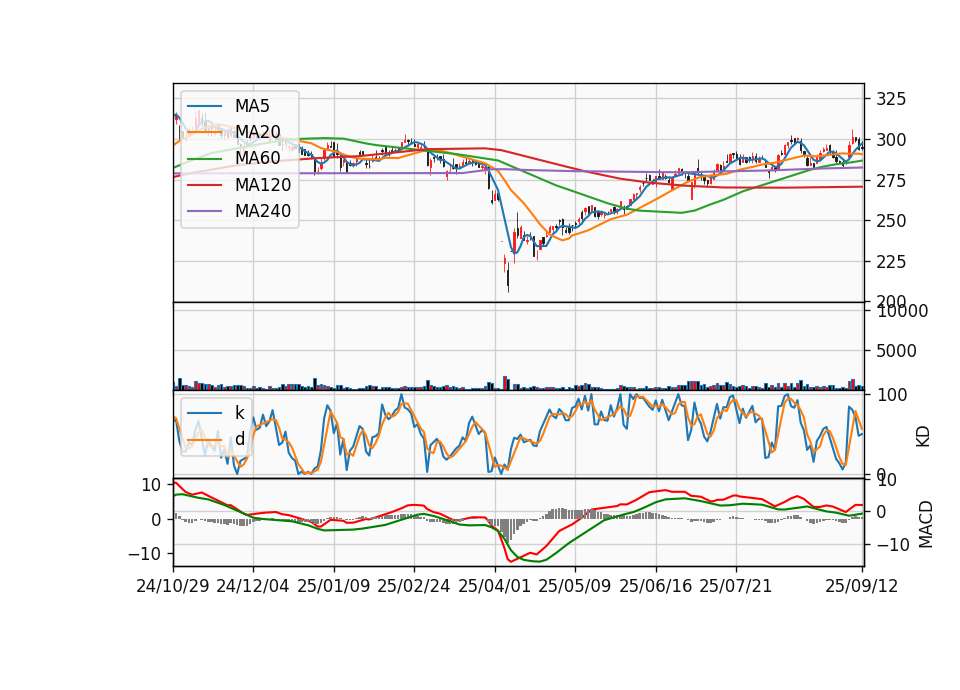Screen dimensions: 960x690
Task: Click the MA60 legend label
Action: 257,158
